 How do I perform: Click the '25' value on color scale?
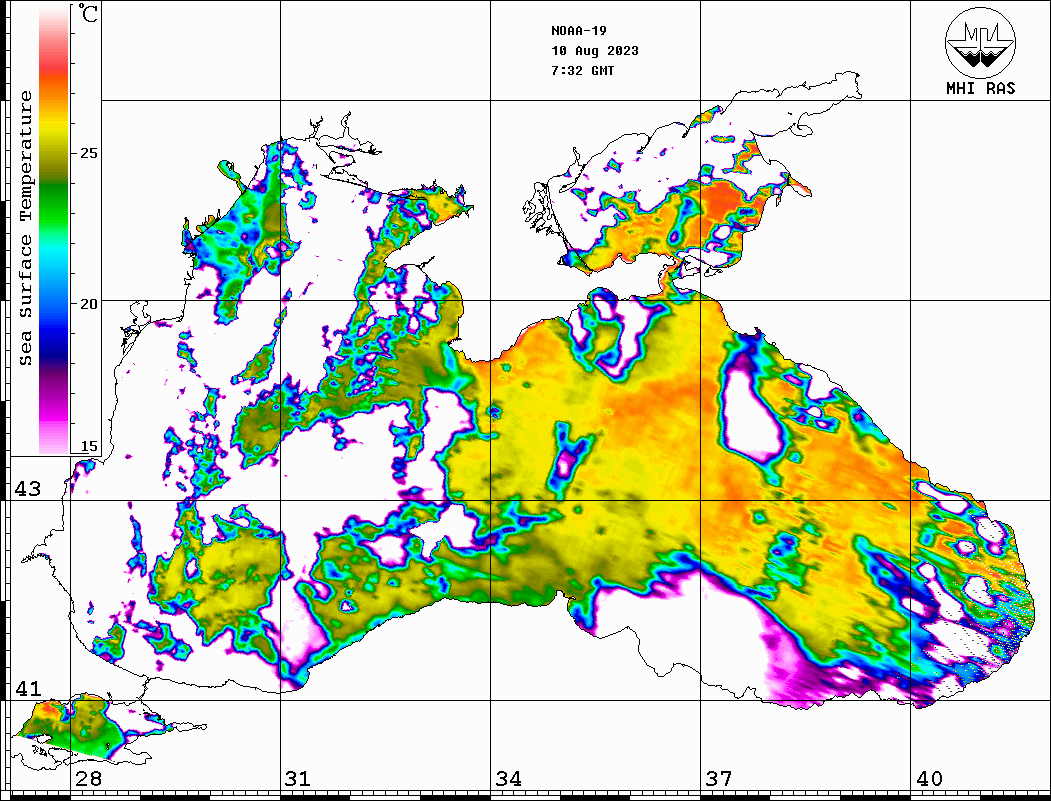(88, 153)
